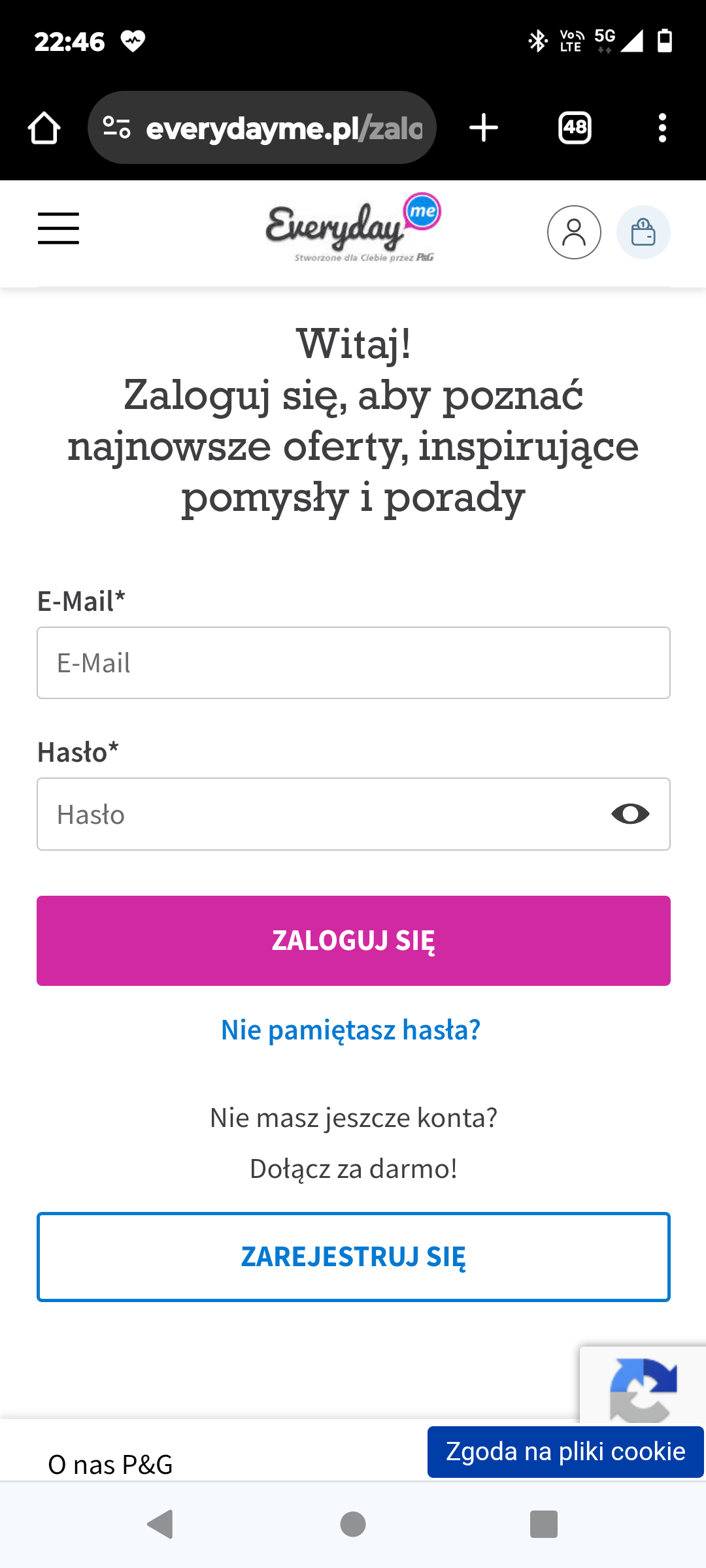706x1568 pixels.
Task: Open the browser three-dot menu
Action: 662,128
